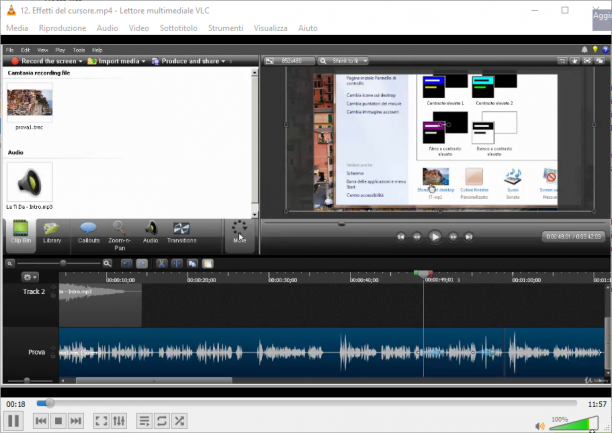612x433 pixels.
Task: Mute audio with VLC speaker icon
Action: pos(540,426)
